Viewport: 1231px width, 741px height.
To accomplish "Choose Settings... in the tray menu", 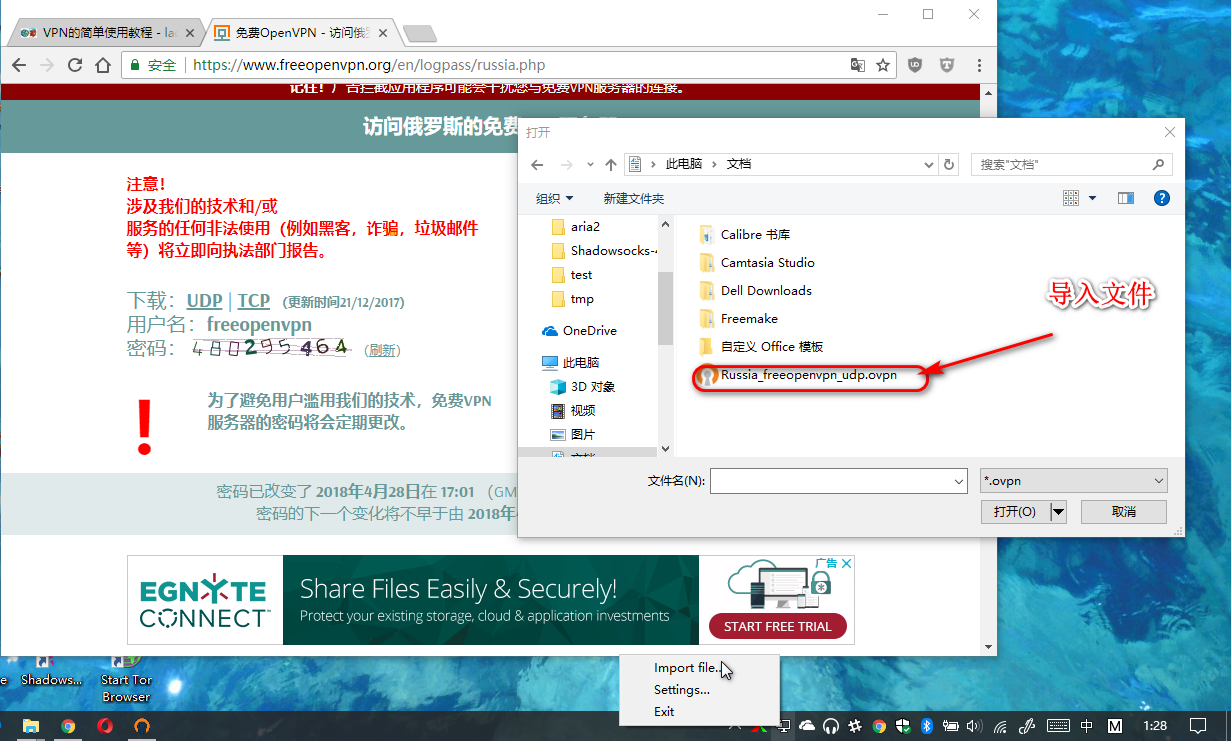I will click(x=699, y=689).
